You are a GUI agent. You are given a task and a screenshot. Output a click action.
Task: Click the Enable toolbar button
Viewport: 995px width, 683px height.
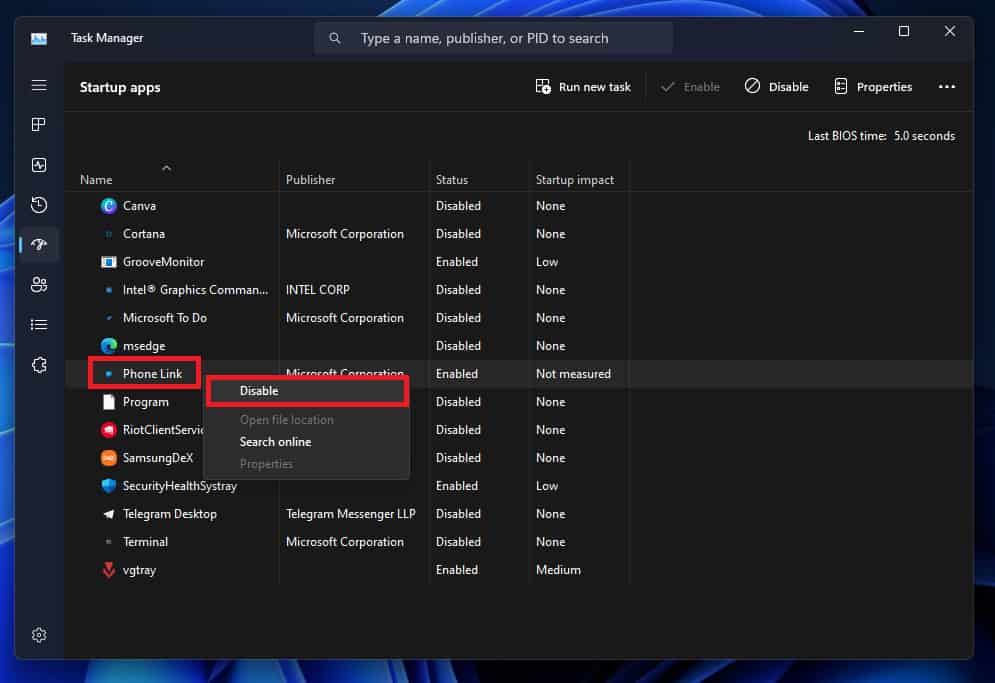[x=690, y=87]
